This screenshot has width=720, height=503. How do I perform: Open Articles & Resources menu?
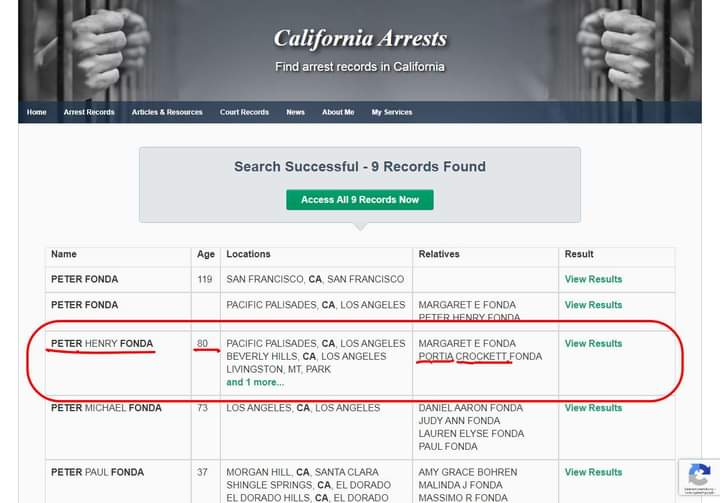coord(167,112)
